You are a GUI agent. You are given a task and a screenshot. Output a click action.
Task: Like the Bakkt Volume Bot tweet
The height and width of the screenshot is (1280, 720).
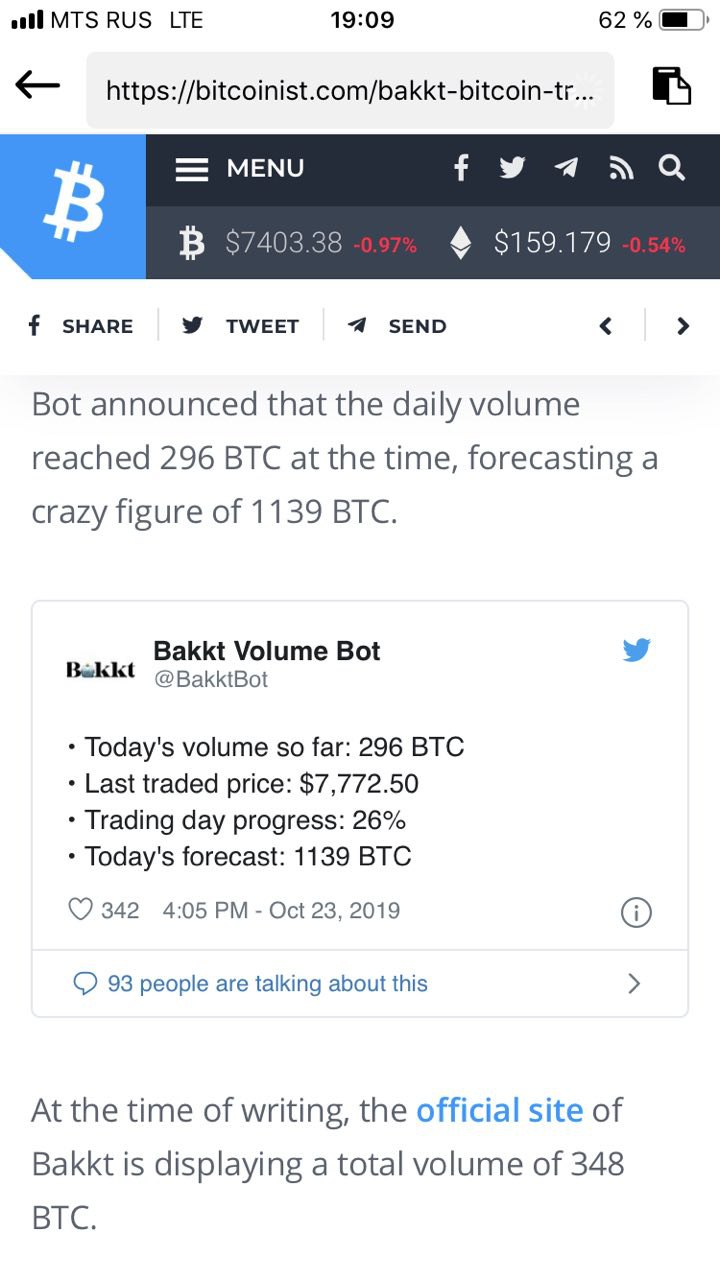(x=80, y=910)
